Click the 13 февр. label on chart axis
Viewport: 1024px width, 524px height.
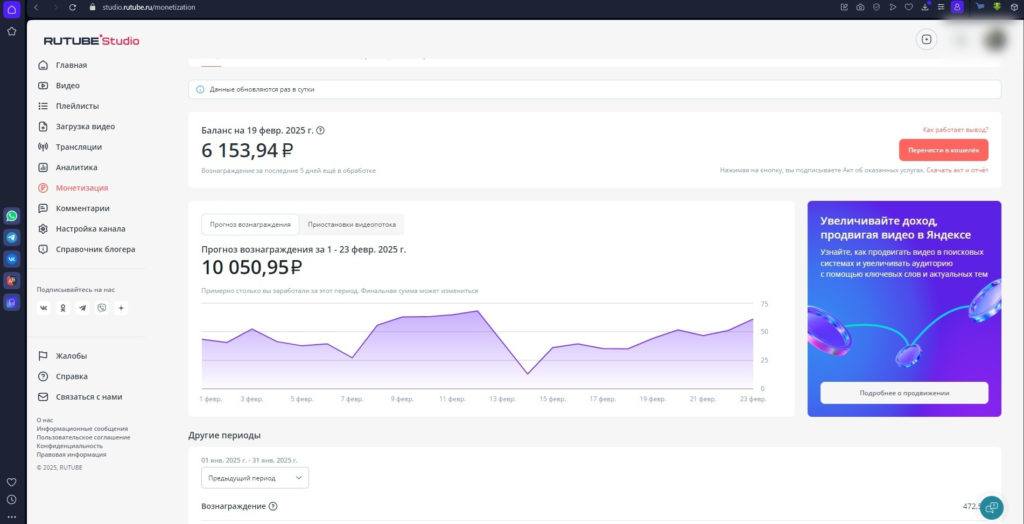[x=502, y=399]
